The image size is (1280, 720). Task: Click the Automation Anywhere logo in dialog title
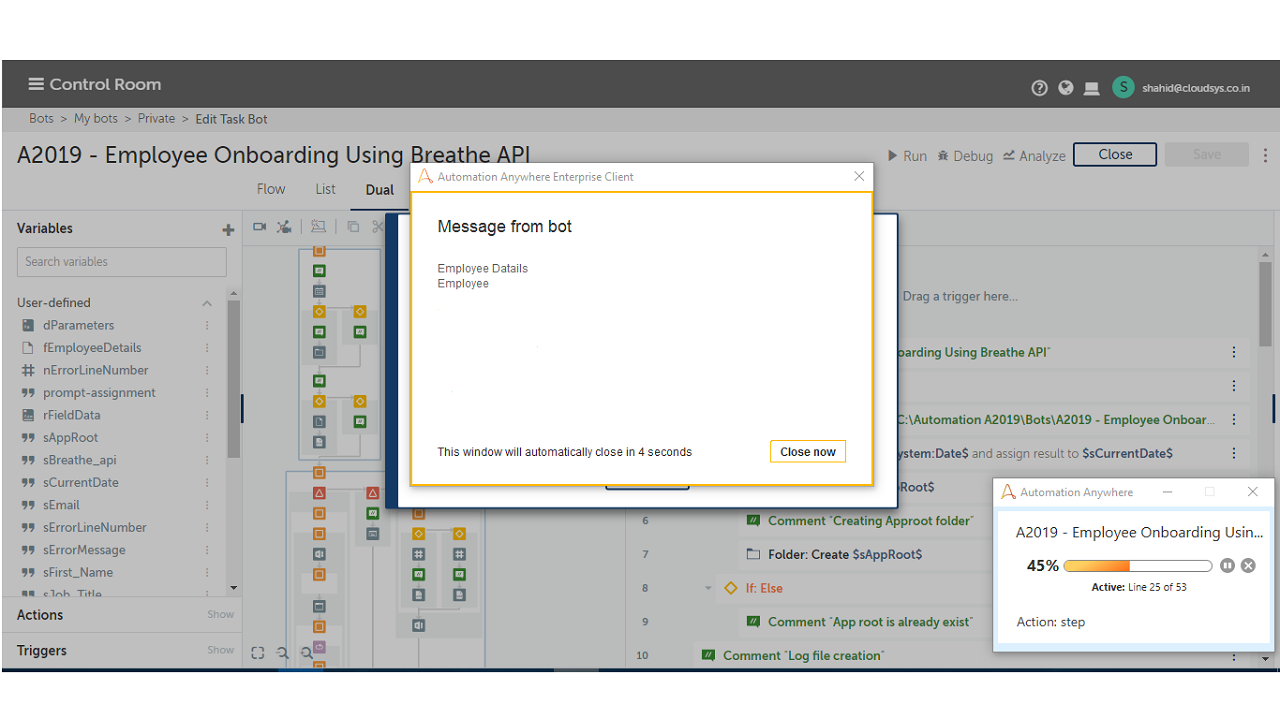[425, 177]
